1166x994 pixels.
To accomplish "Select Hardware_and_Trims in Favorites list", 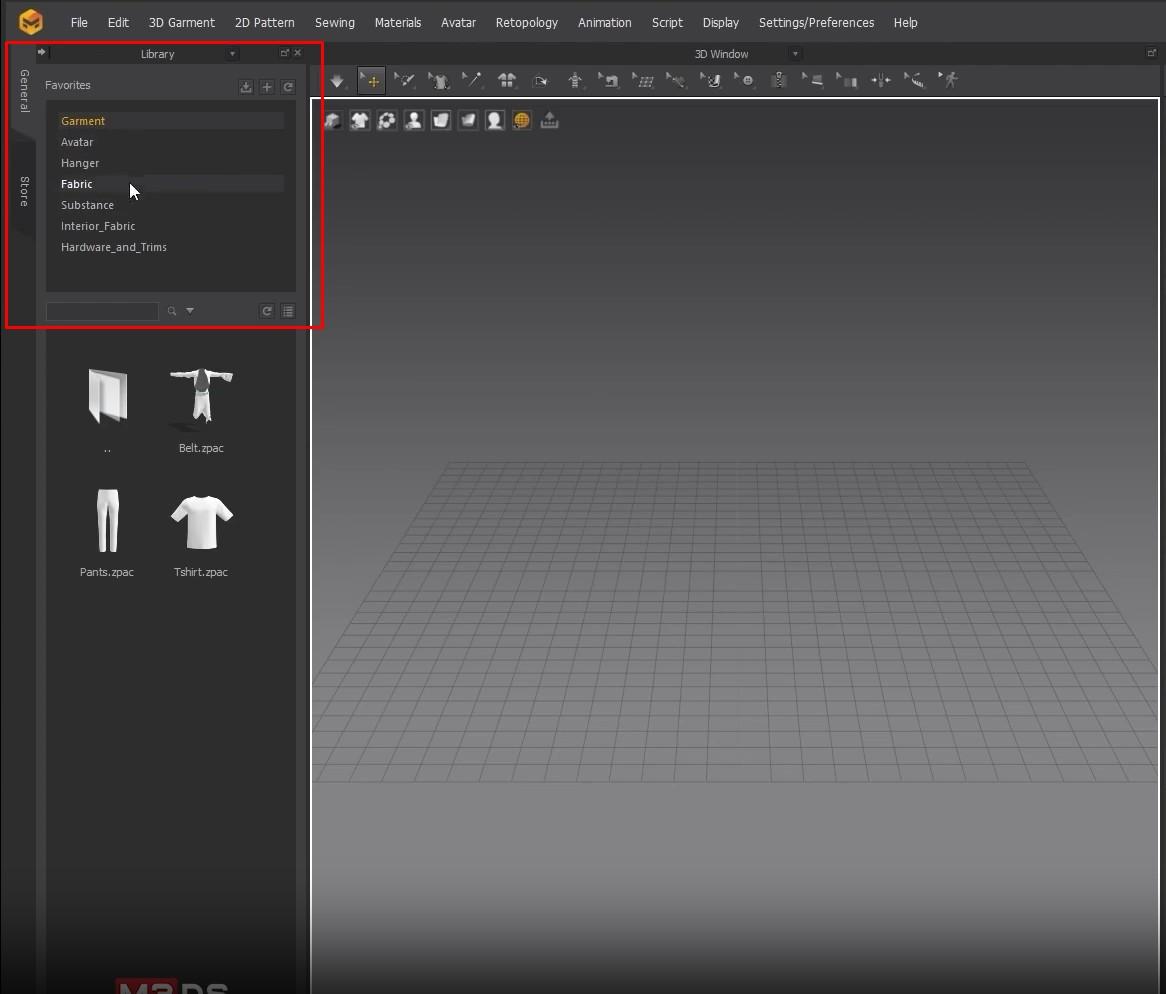I will pos(171,247).
